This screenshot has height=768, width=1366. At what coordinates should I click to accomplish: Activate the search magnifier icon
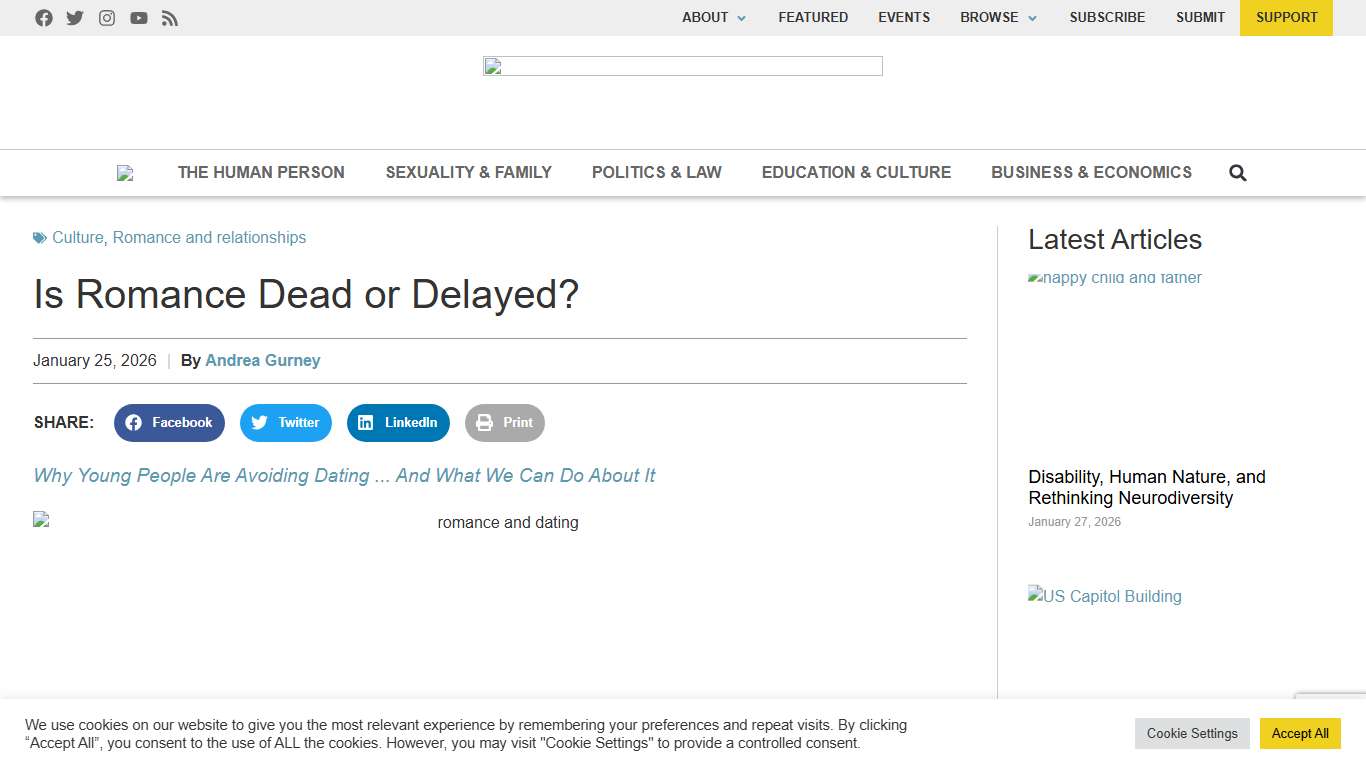point(1237,172)
